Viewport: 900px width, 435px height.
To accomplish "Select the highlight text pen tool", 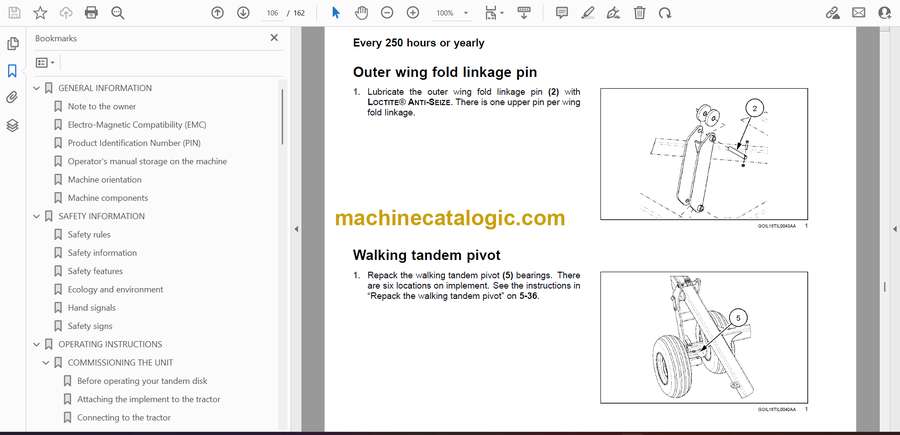I will coord(587,13).
